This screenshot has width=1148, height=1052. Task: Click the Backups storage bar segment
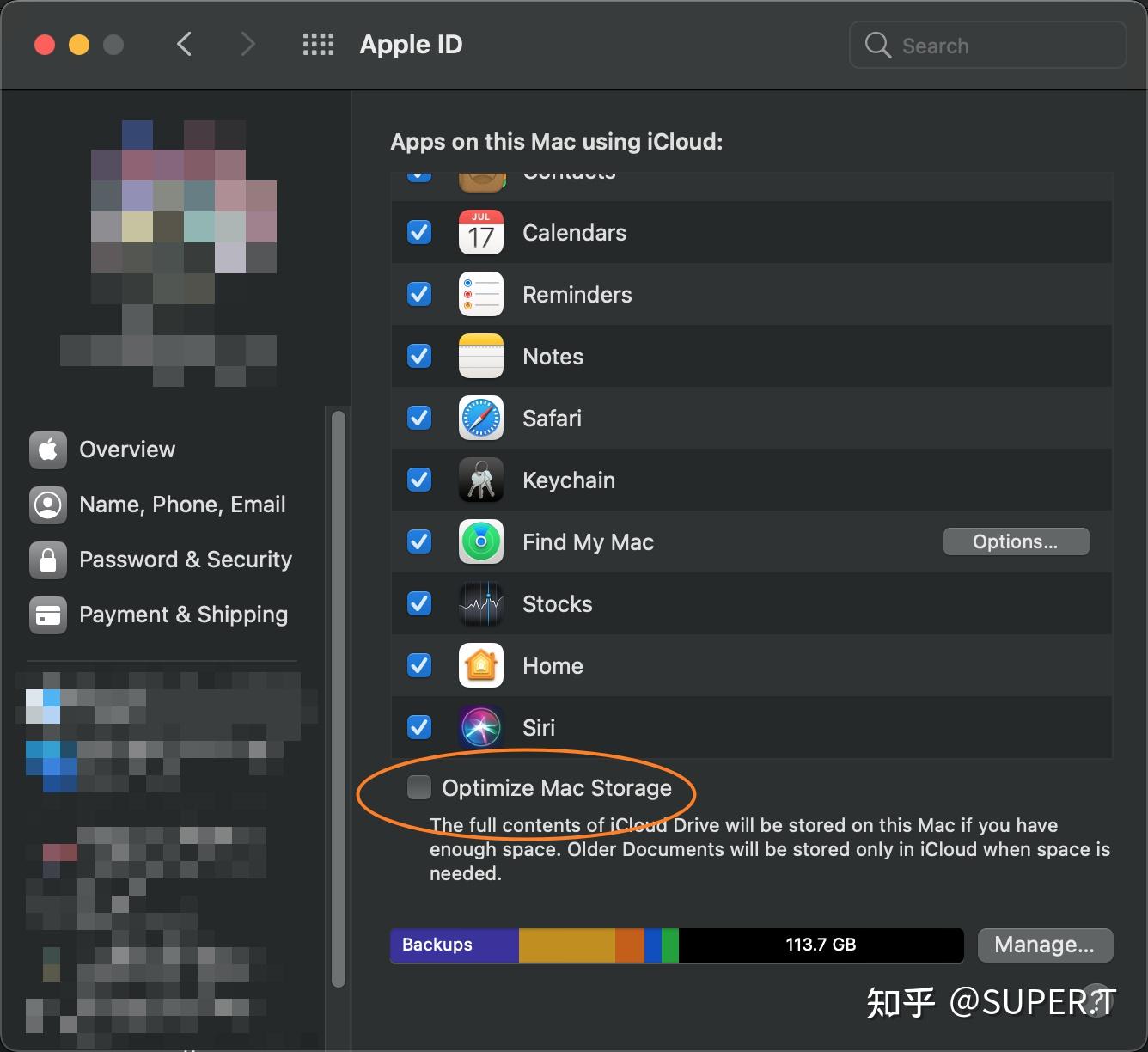point(455,945)
